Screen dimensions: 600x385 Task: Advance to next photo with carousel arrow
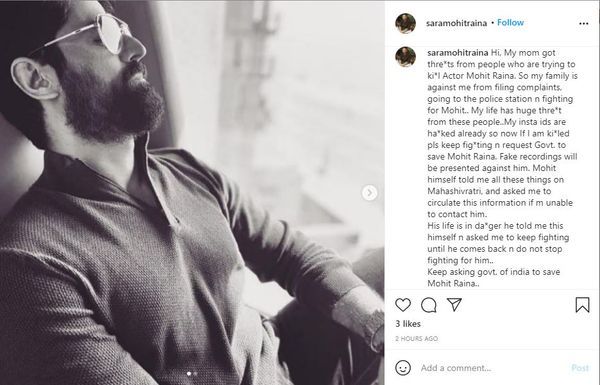pyautogui.click(x=369, y=193)
